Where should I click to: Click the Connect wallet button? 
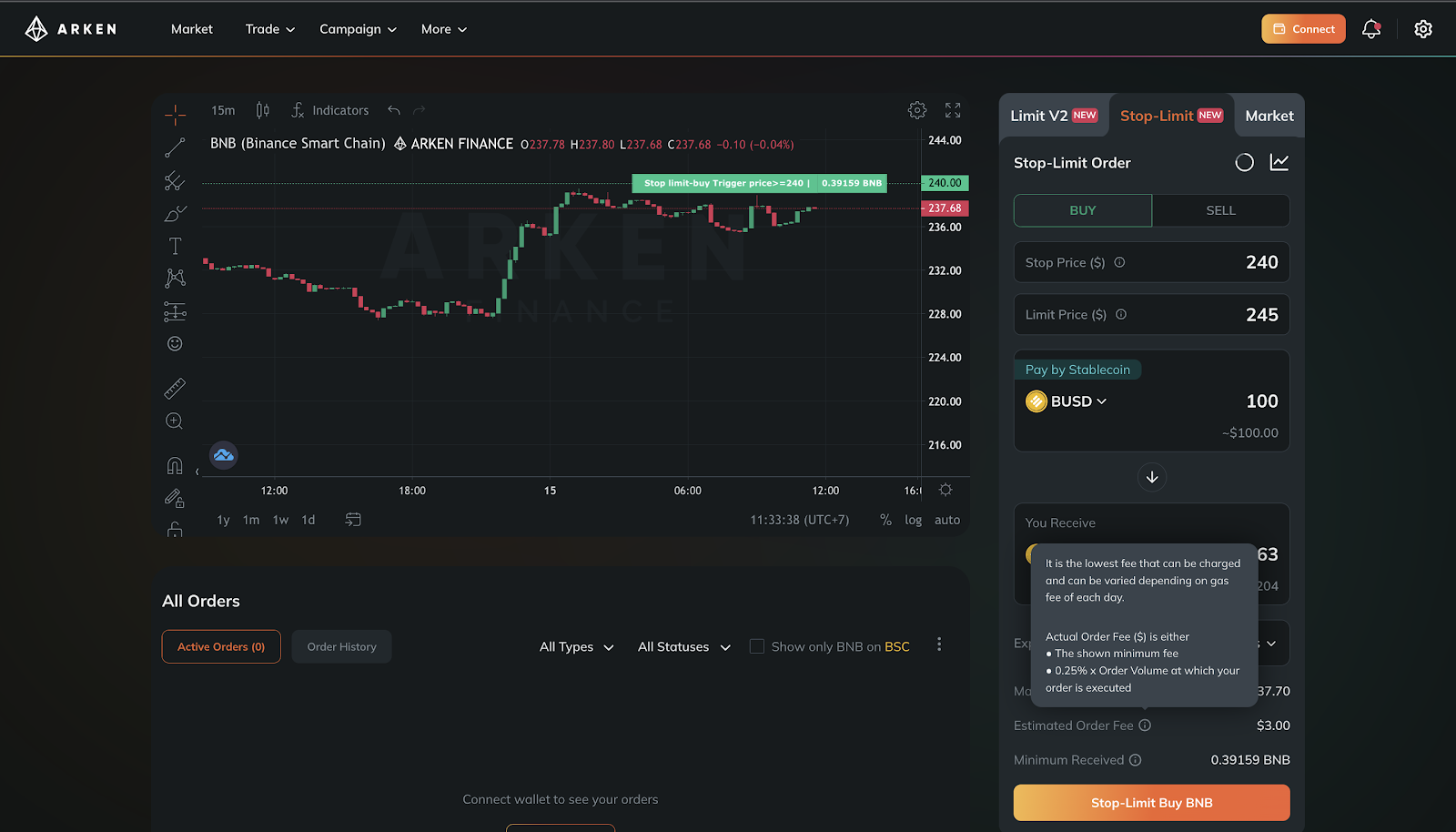click(1303, 29)
